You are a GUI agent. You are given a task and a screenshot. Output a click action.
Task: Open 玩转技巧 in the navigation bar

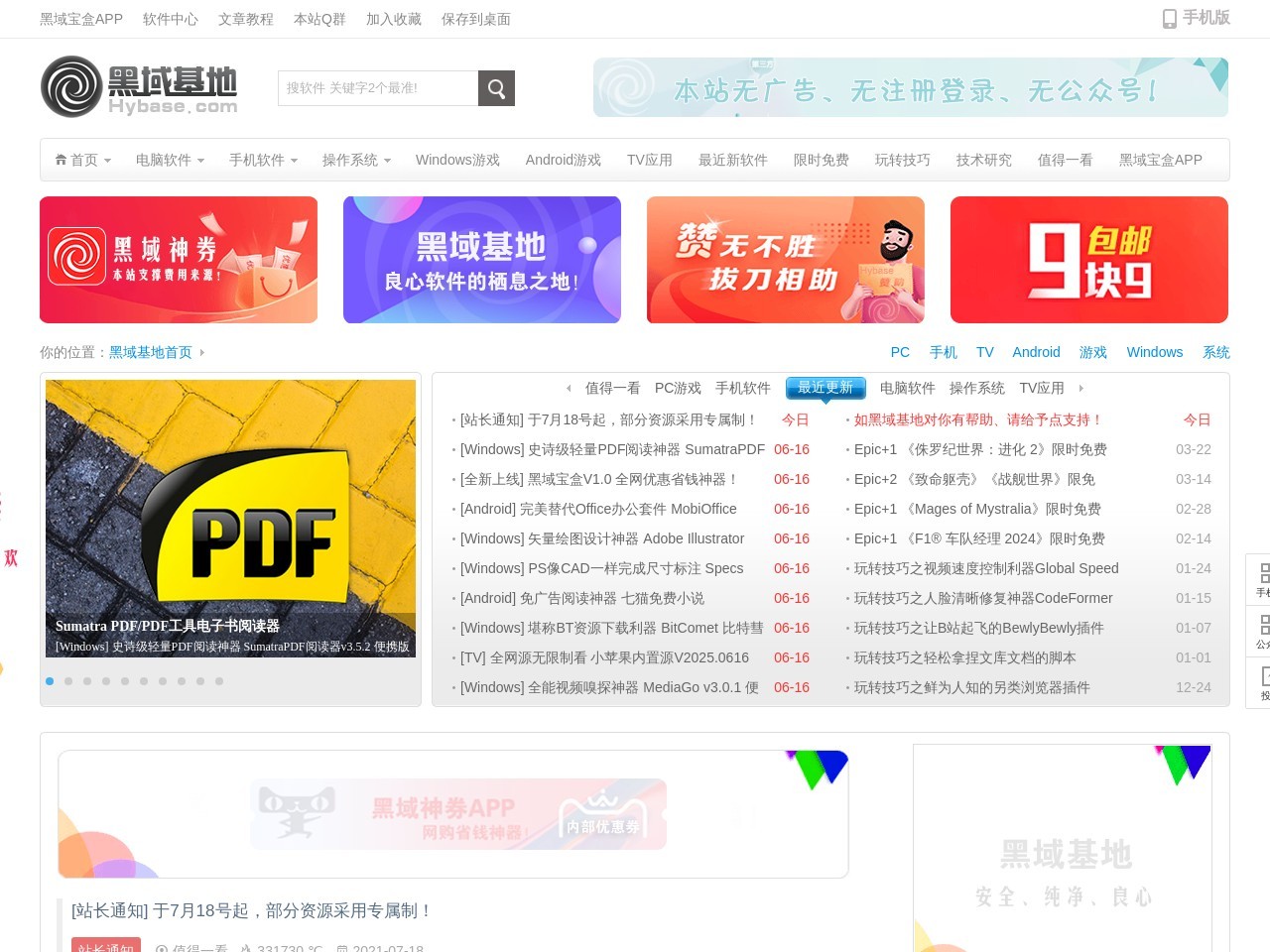(x=903, y=160)
